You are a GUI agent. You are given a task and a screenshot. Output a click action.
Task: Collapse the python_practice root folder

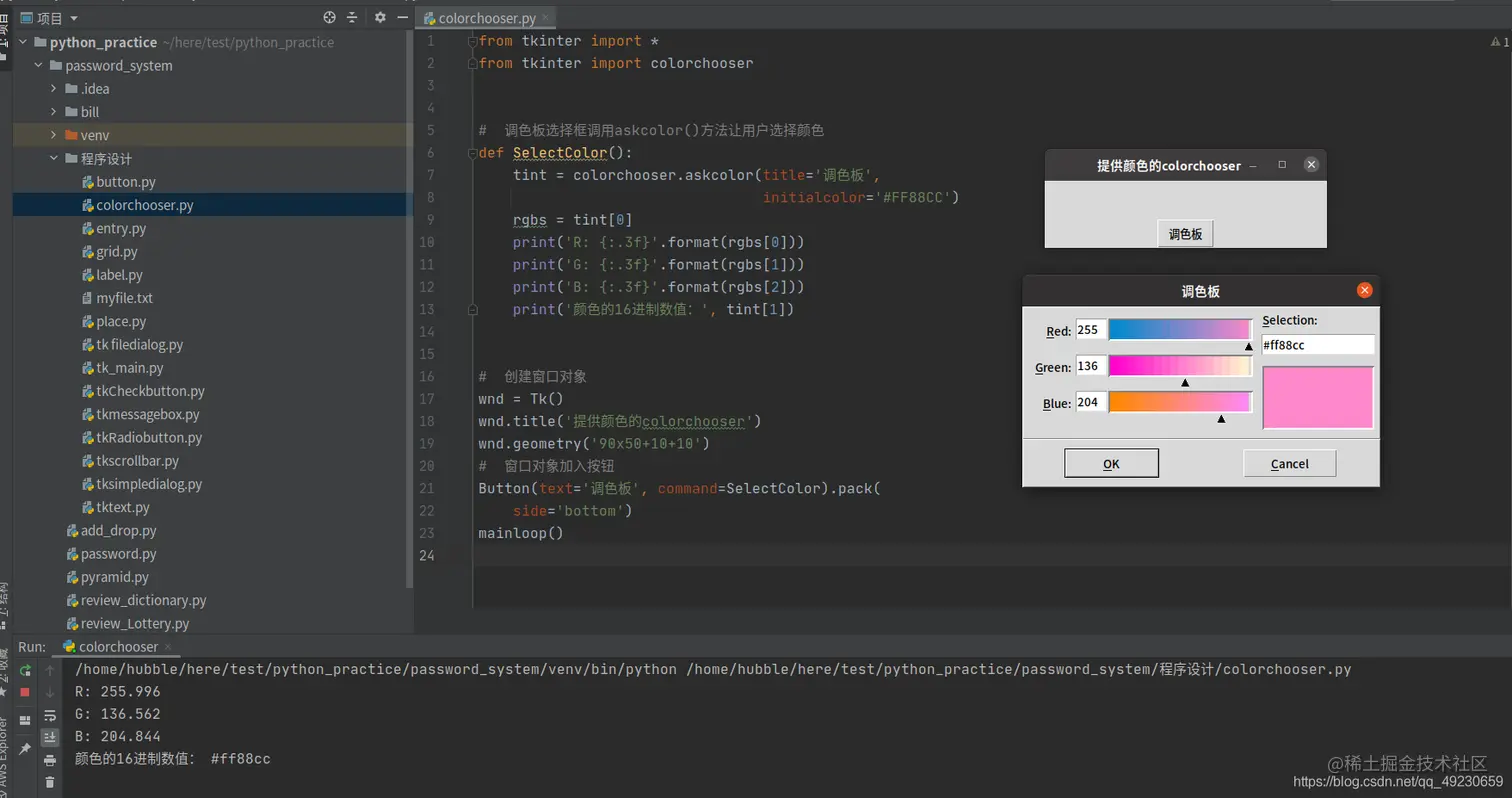24,42
